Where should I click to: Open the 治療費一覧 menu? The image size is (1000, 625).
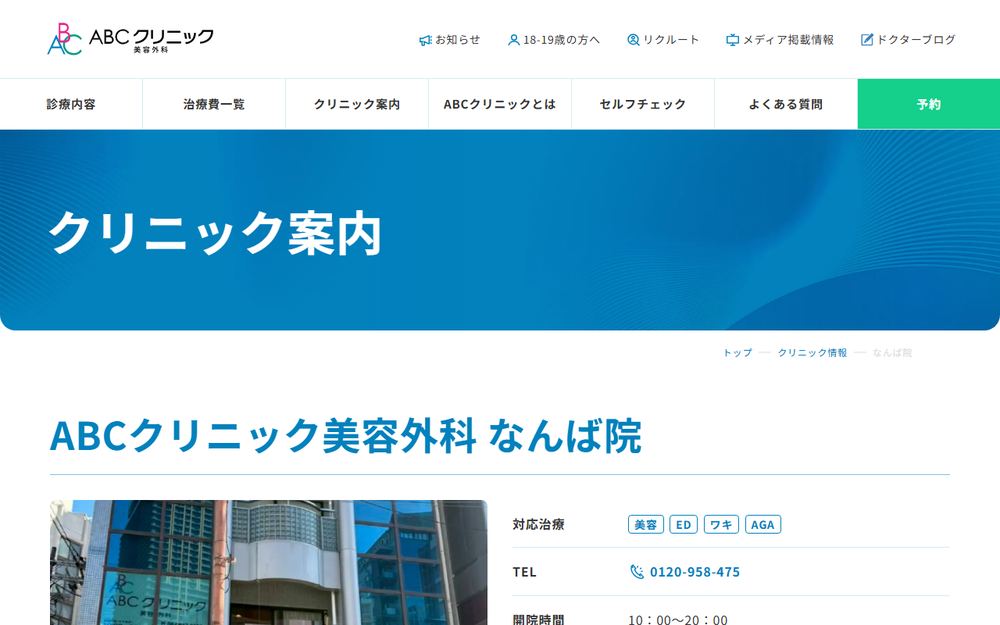(x=214, y=104)
